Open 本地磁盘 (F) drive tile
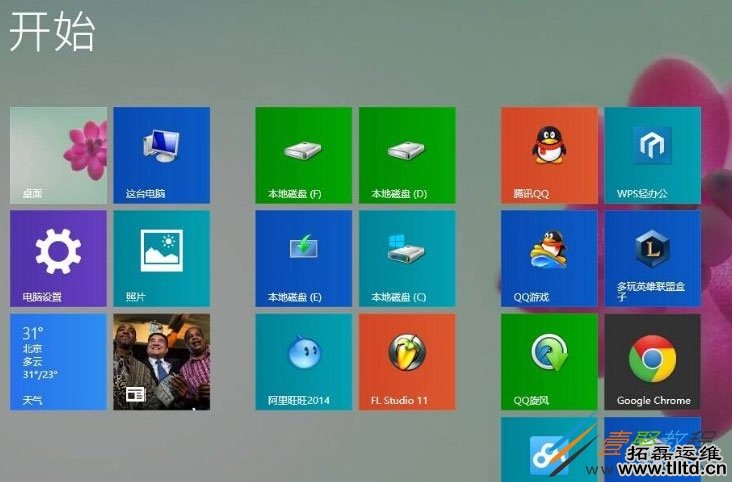732x482 pixels. click(x=303, y=155)
